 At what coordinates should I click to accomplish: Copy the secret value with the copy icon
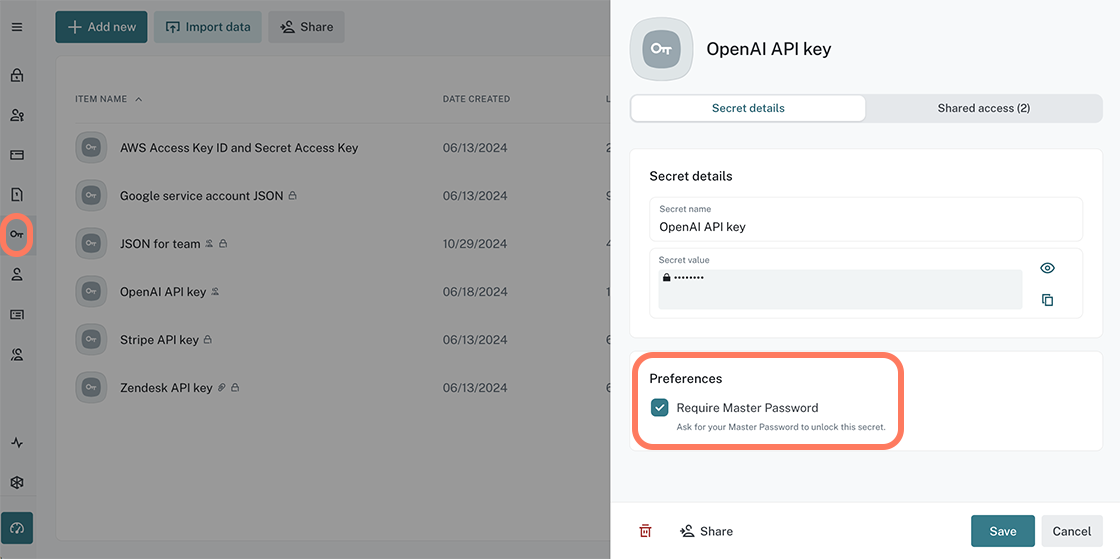point(1047,300)
